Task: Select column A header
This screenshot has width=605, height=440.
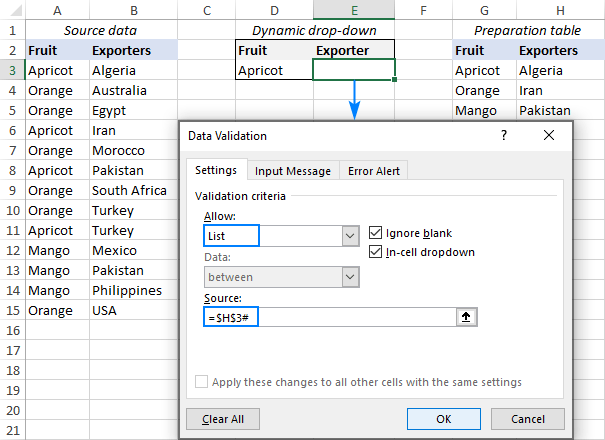Action: (57, 10)
